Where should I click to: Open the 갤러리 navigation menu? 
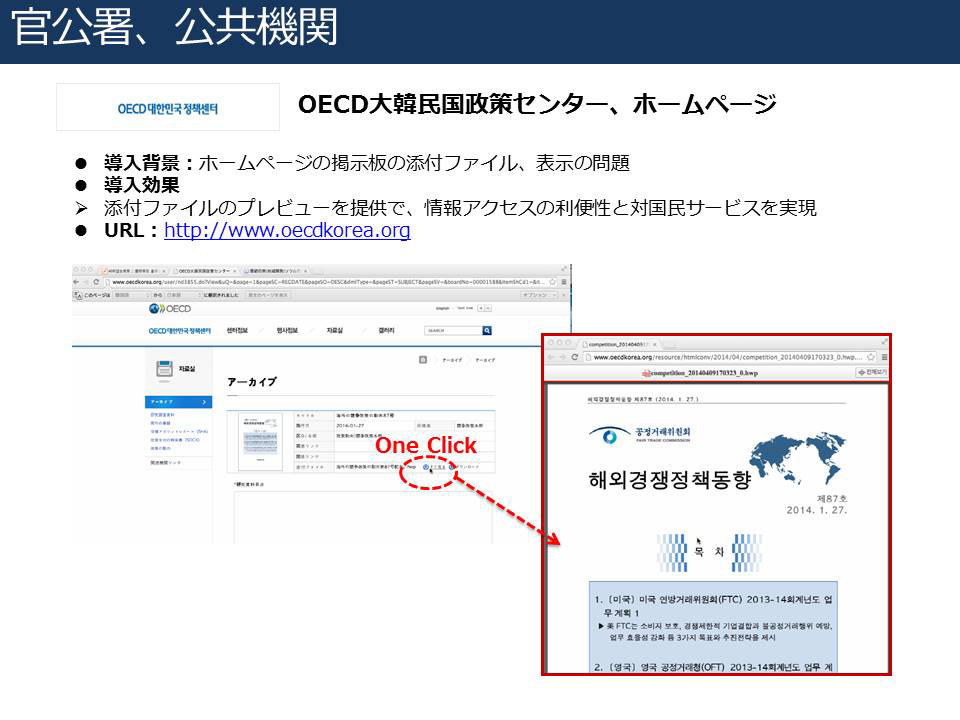pyautogui.click(x=386, y=331)
